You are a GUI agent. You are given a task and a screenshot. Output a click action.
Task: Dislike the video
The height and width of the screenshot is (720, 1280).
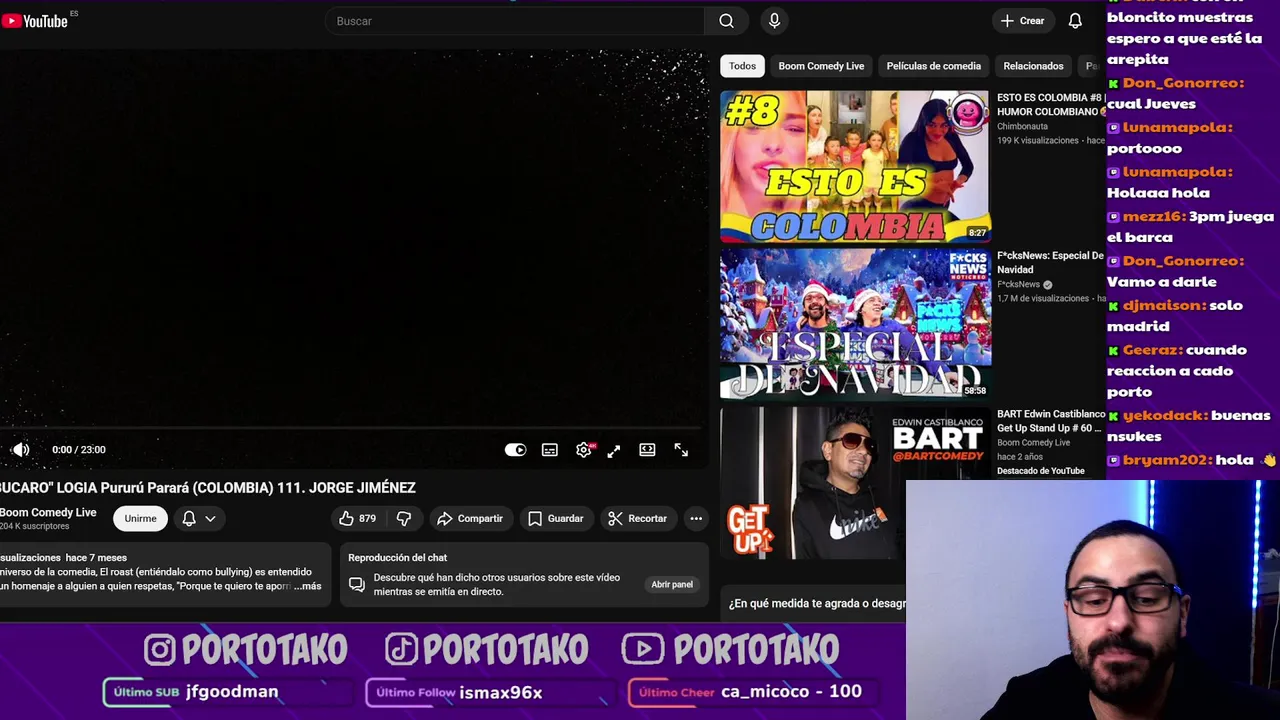point(404,518)
